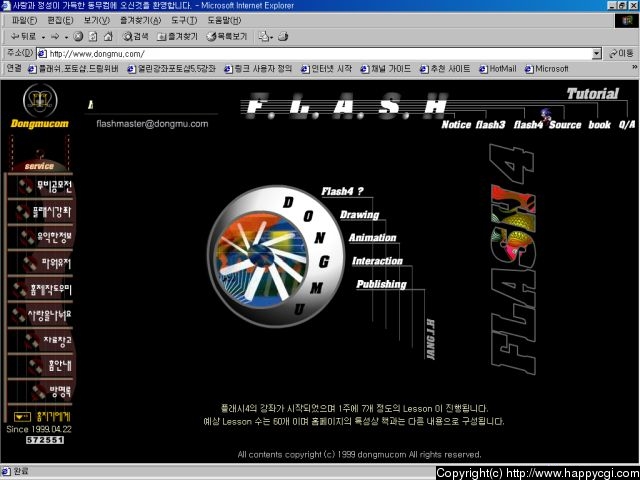Image resolution: width=640 pixels, height=480 pixels.
Task: Open 인터넷 시작 links shortcut
Action: tap(326, 69)
